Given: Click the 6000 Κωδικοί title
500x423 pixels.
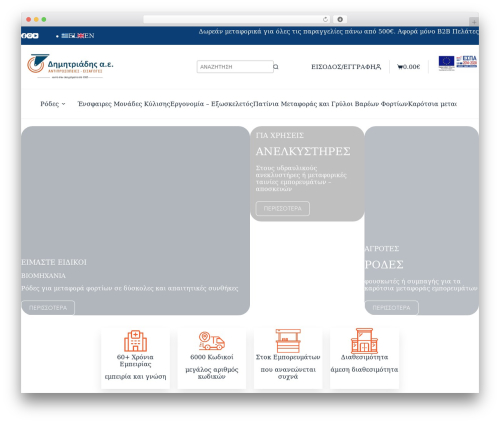Looking at the screenshot, I should (x=212, y=357).
